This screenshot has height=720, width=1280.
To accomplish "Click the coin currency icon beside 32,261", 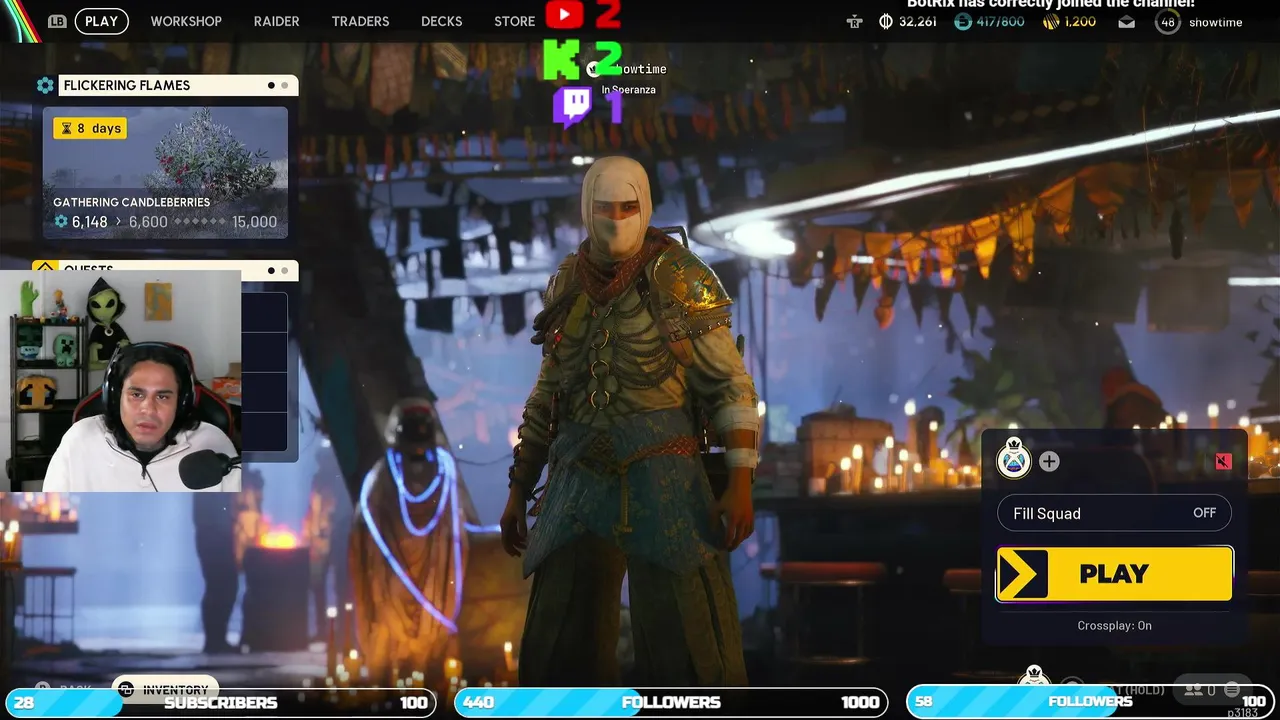I will tap(885, 21).
